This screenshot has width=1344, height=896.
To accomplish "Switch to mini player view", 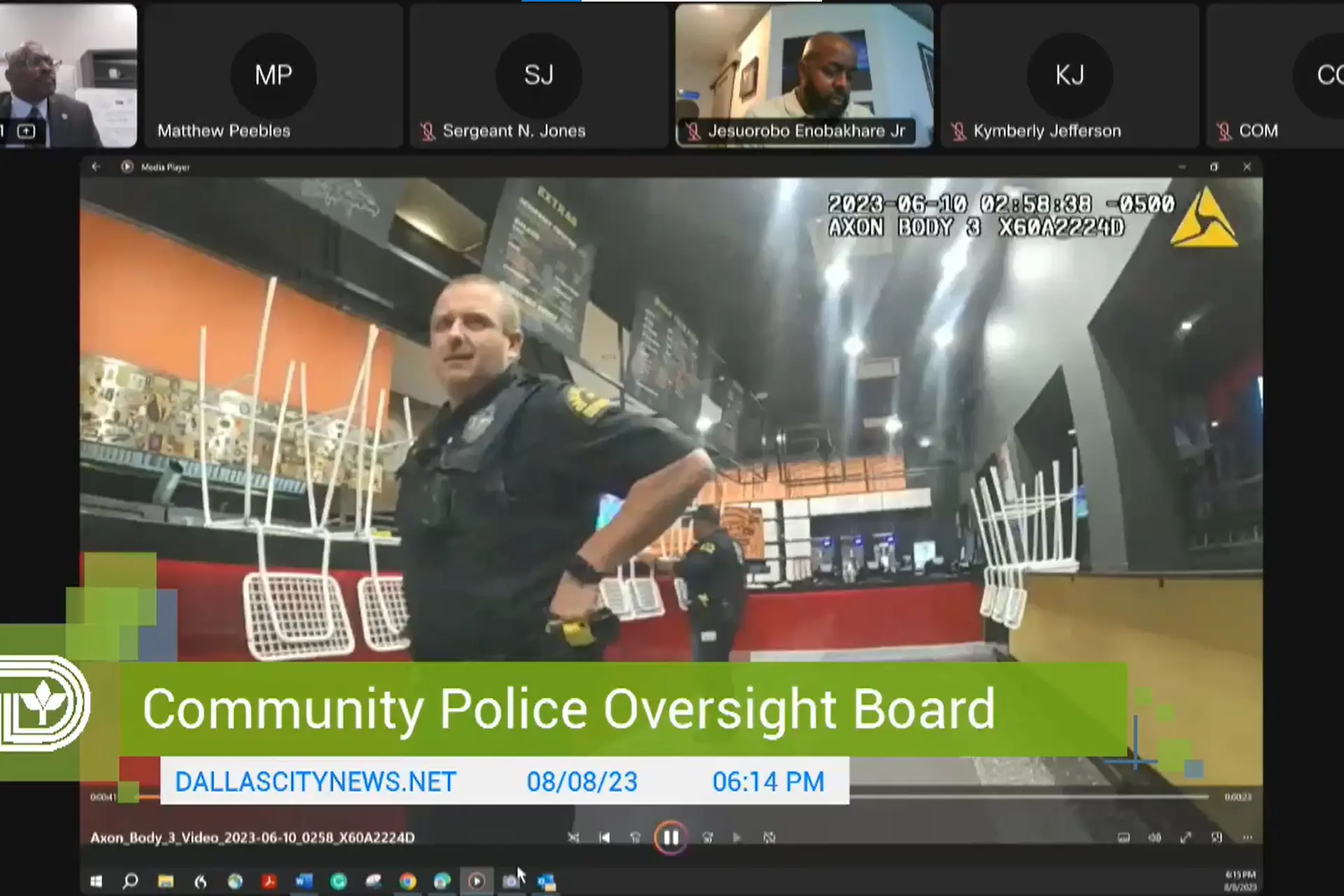I will tap(1217, 837).
